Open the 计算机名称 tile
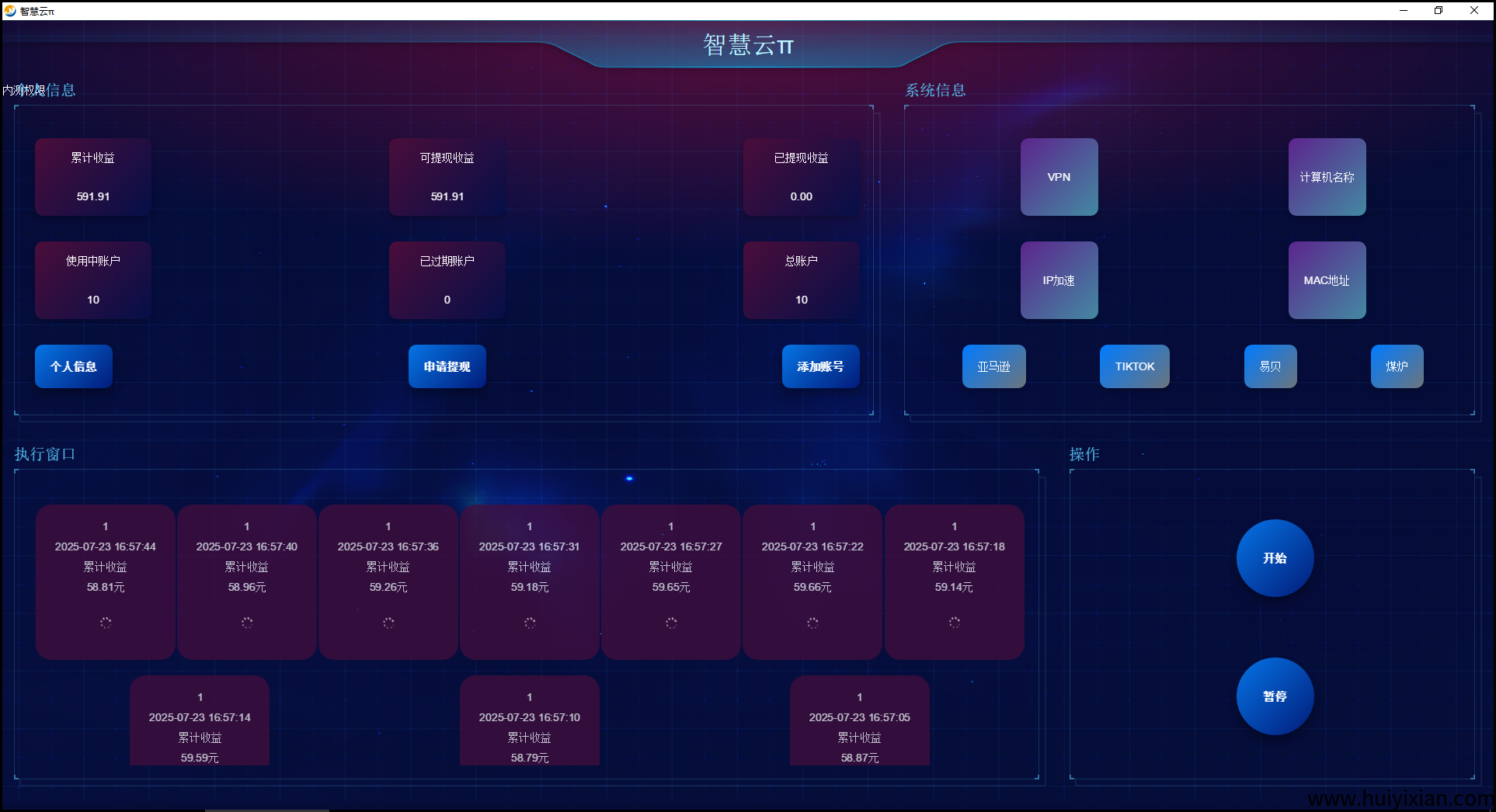This screenshot has width=1496, height=812. point(1327,177)
